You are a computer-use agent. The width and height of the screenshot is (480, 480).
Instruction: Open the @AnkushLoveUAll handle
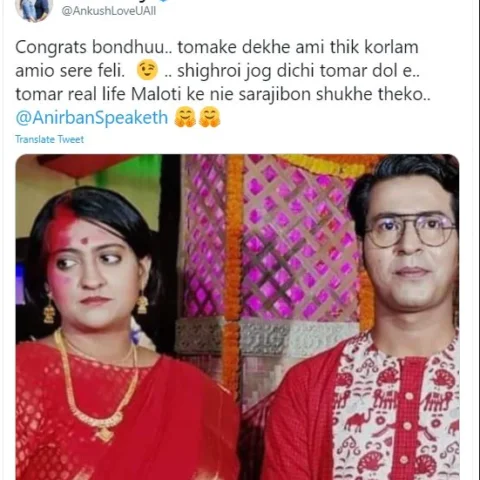click(x=109, y=11)
